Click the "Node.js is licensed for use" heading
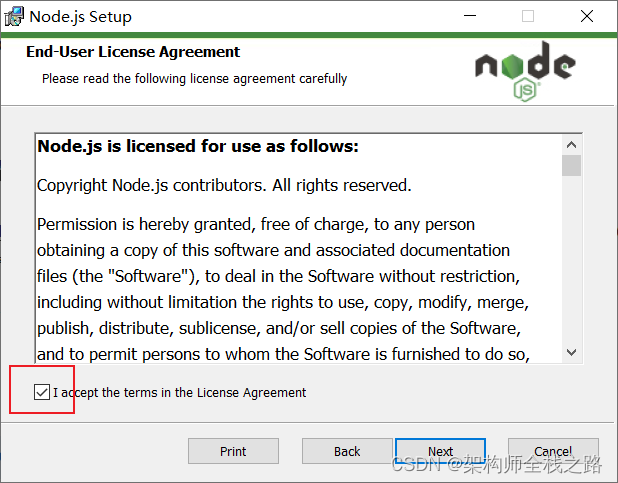This screenshot has height=483, width=618. [198, 147]
